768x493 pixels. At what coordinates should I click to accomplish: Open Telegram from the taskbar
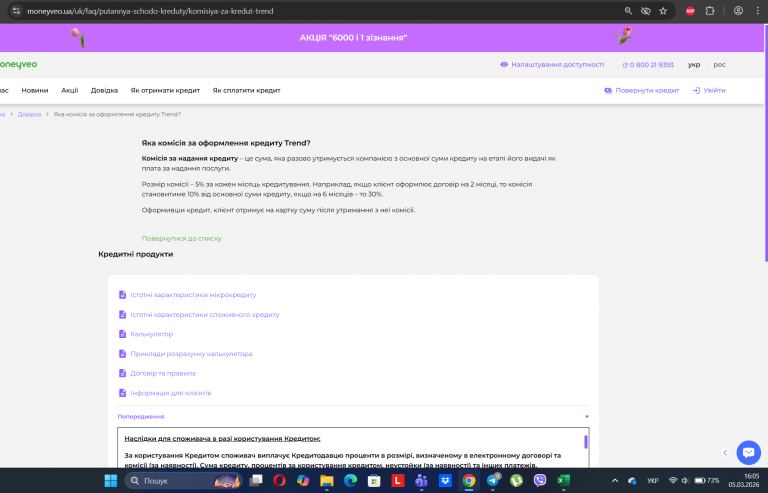pos(493,481)
